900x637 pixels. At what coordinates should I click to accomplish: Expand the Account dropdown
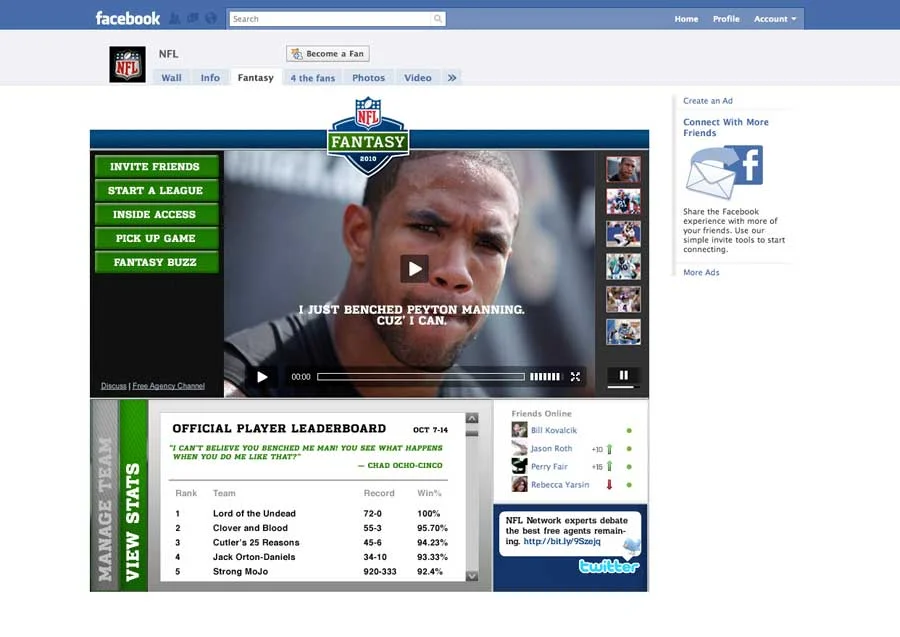pyautogui.click(x=775, y=19)
